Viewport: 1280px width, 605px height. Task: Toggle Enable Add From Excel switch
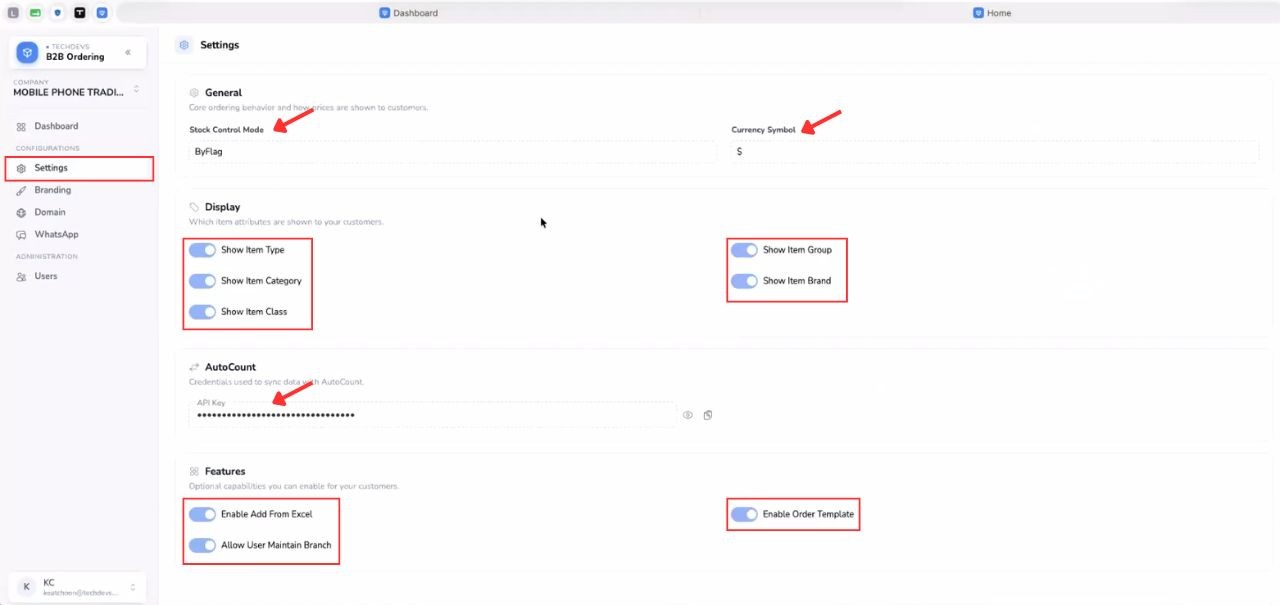tap(202, 514)
